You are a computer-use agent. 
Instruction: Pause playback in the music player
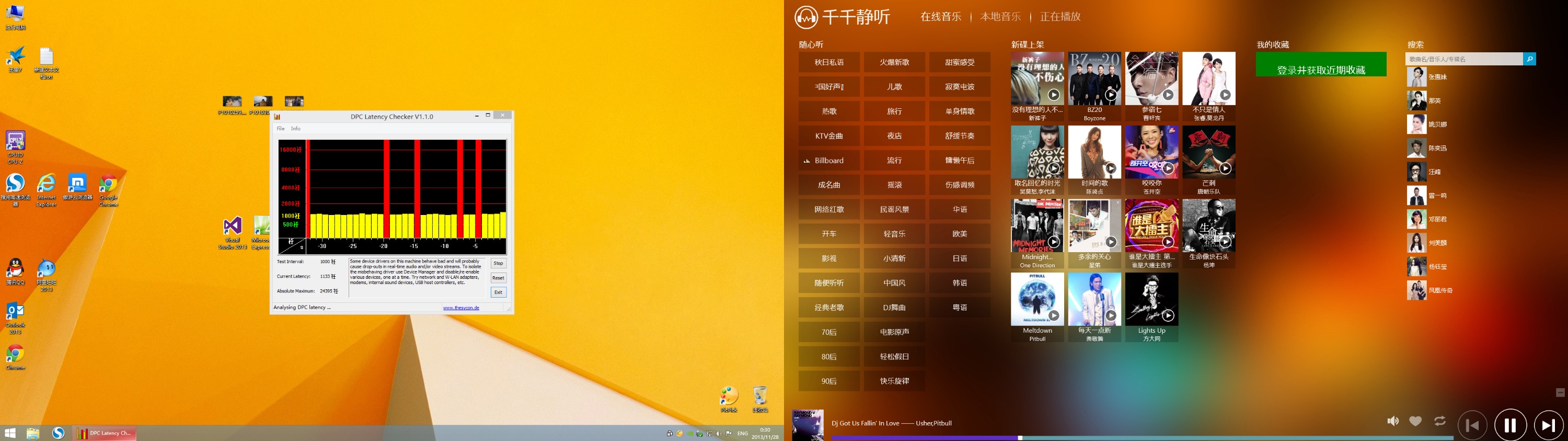(x=1510, y=425)
